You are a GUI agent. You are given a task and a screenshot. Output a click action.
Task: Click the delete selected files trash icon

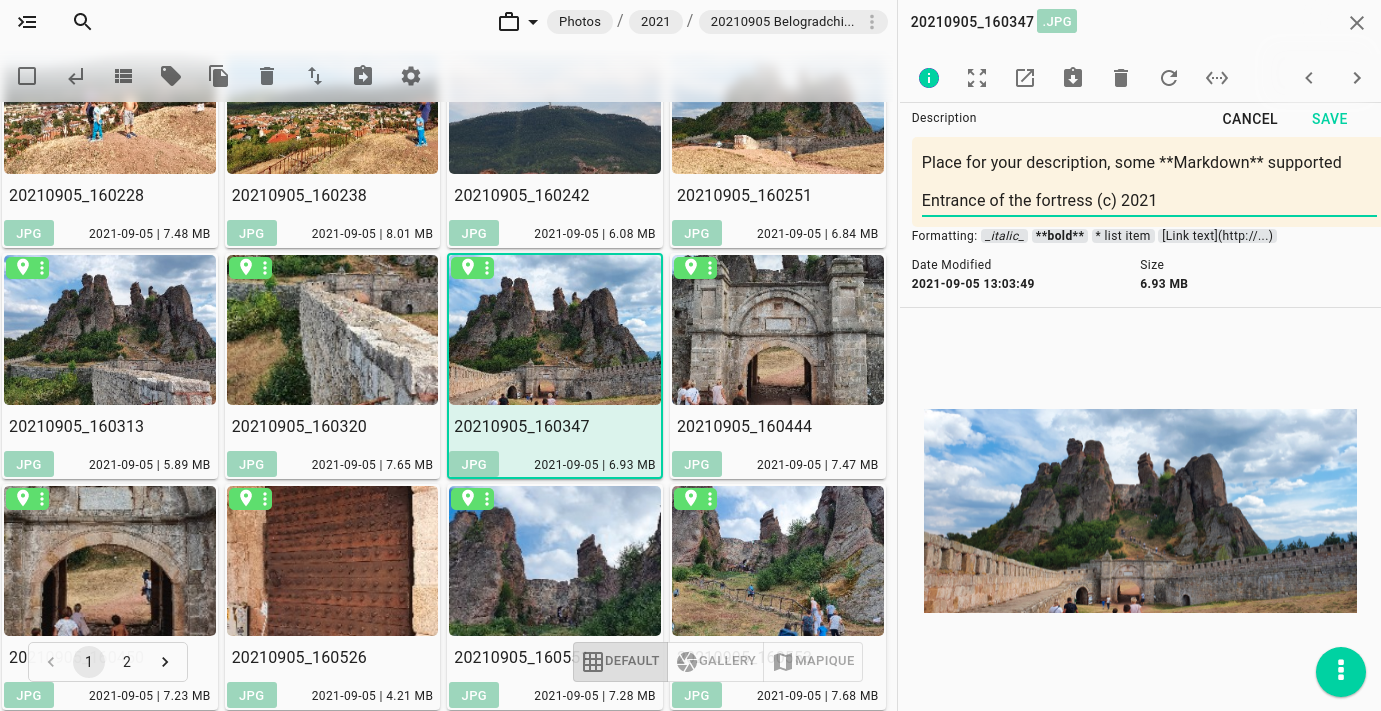[x=266, y=76]
